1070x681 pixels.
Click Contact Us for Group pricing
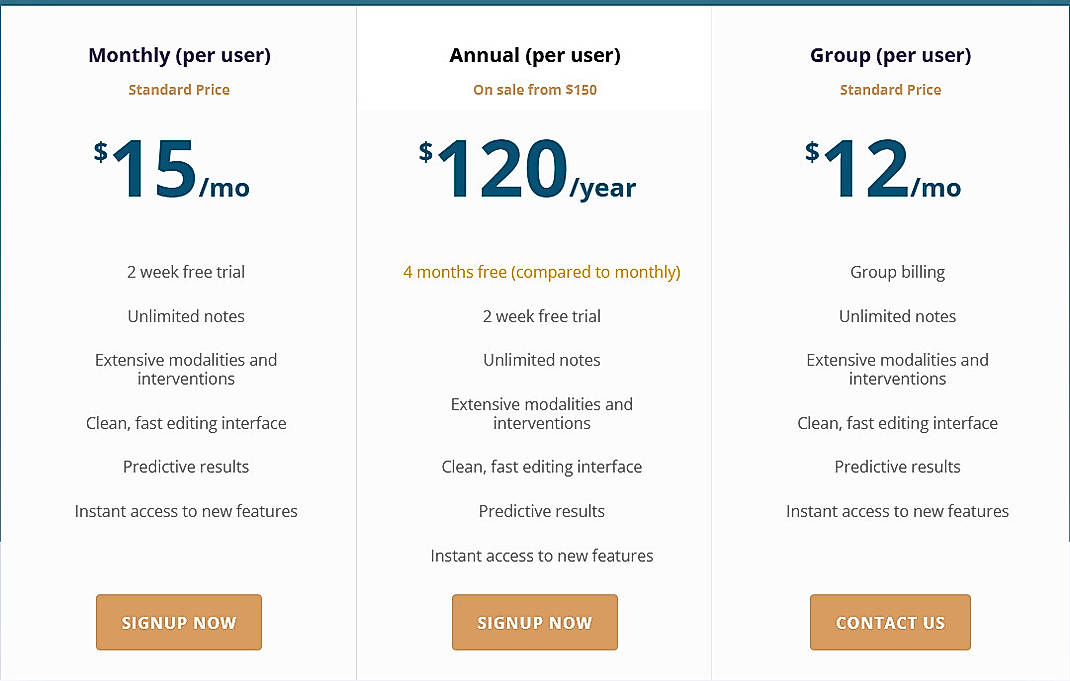(890, 622)
